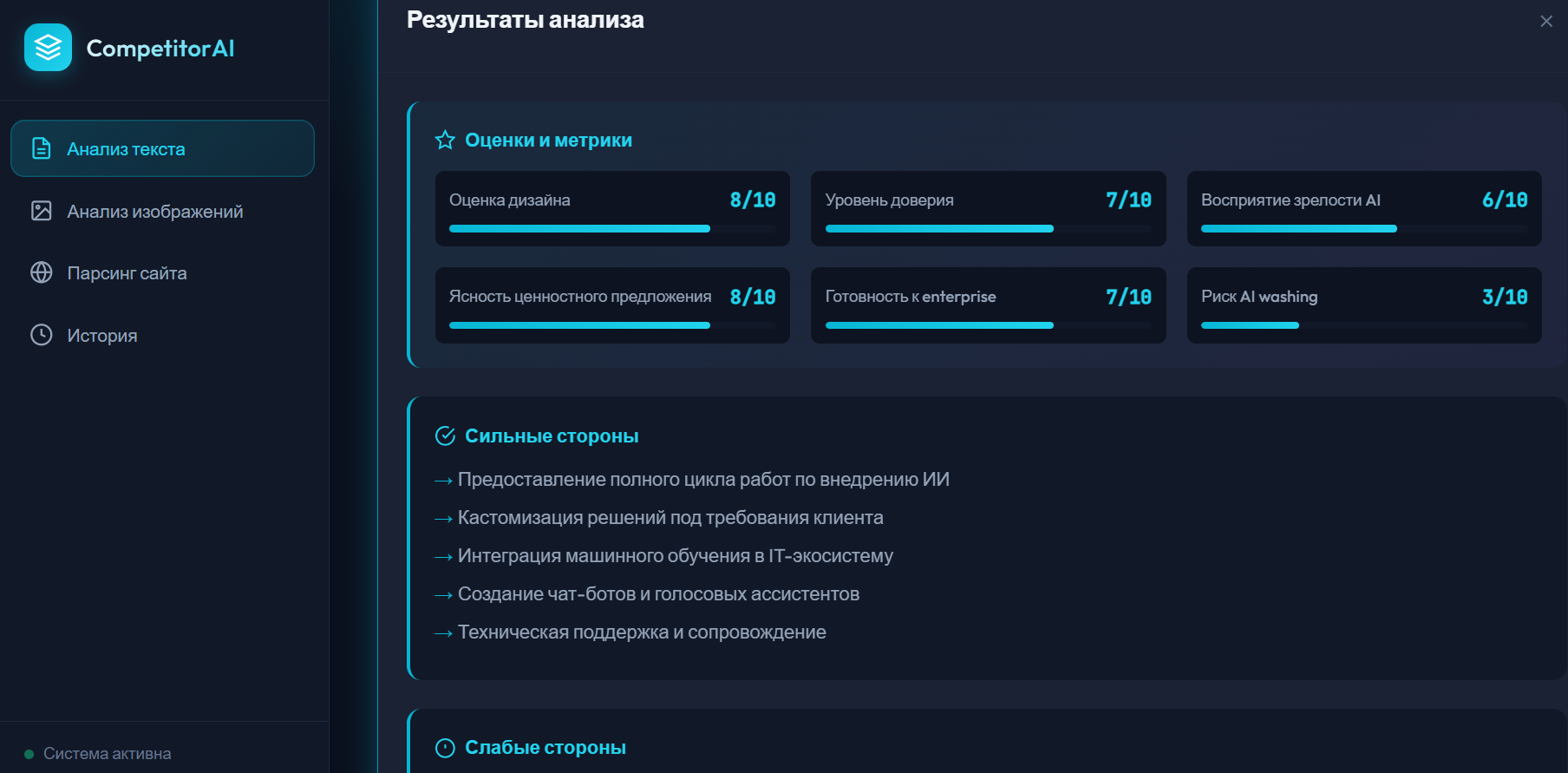Click the strength item about чат-ботов

coord(657,593)
